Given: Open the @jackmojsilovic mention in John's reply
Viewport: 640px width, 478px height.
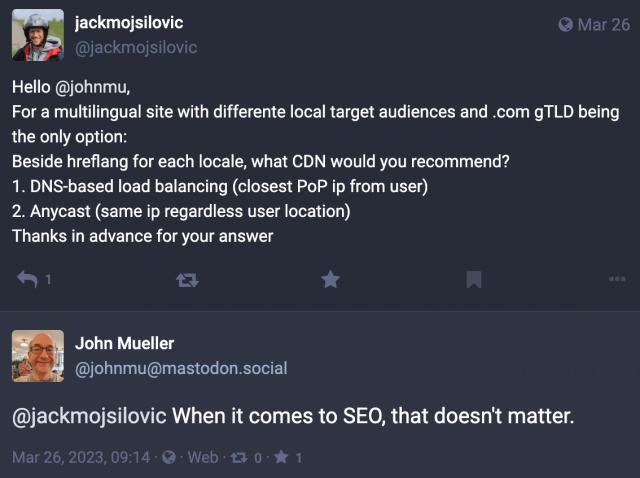Looking at the screenshot, I should click(x=90, y=416).
